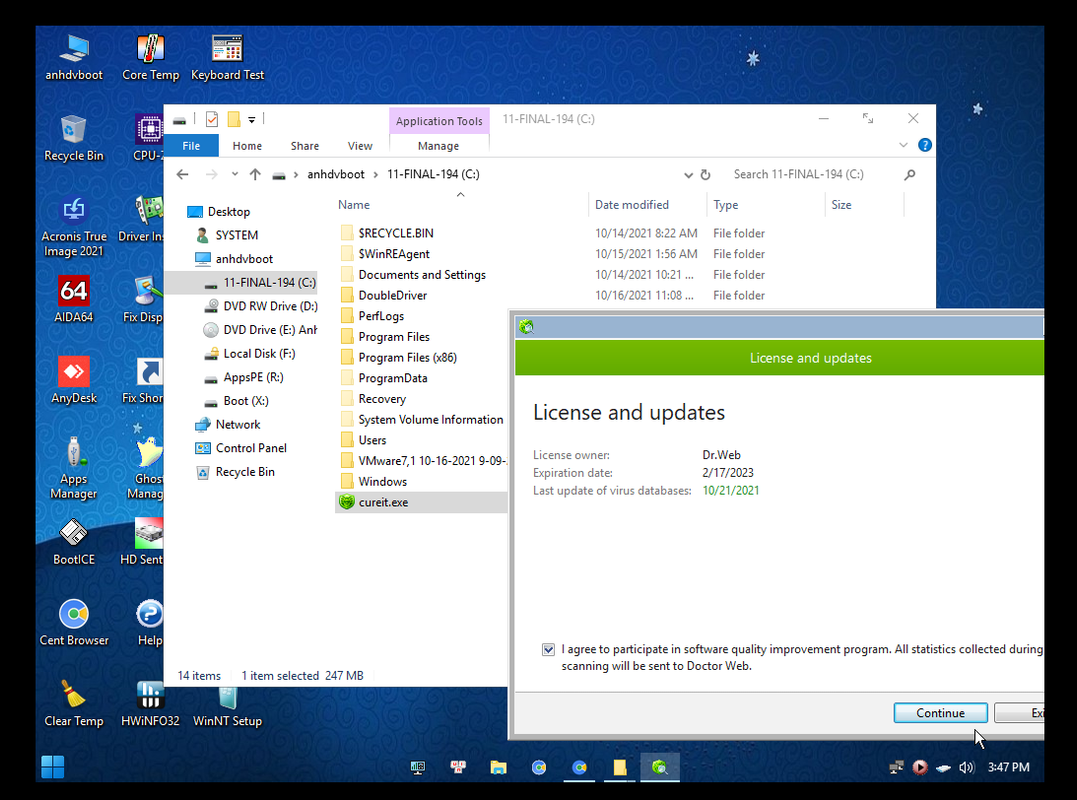Click the Windows Start button
Viewport: 1077px width, 800px height.
tap(53, 767)
